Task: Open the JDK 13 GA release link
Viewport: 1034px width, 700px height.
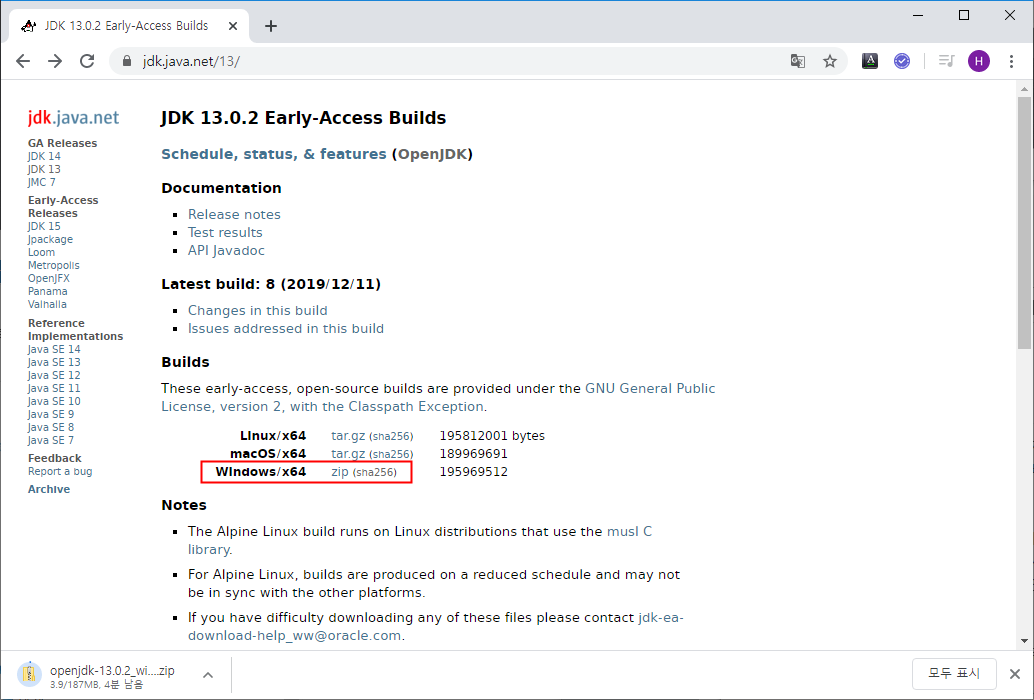Action: point(44,169)
